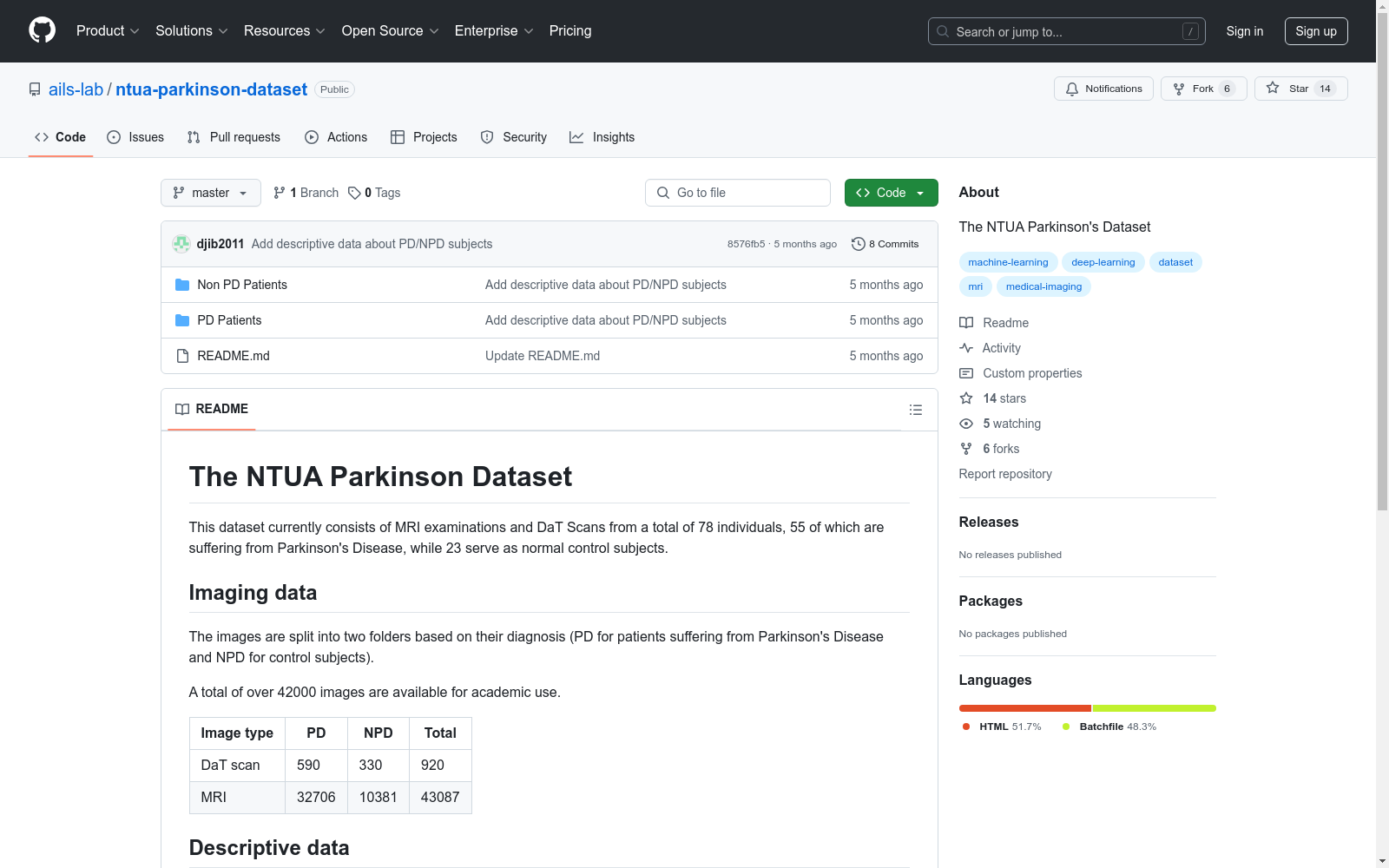Open the Pricing link
Viewport: 1389px width, 868px height.
570,30
